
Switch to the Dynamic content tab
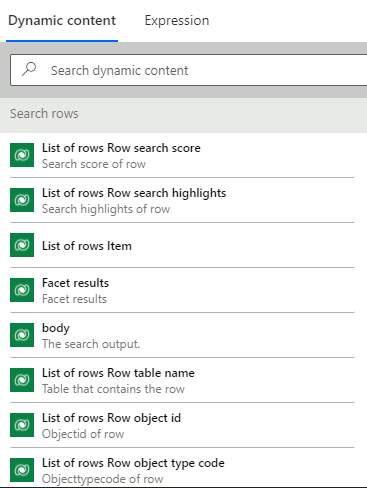[x=62, y=21]
